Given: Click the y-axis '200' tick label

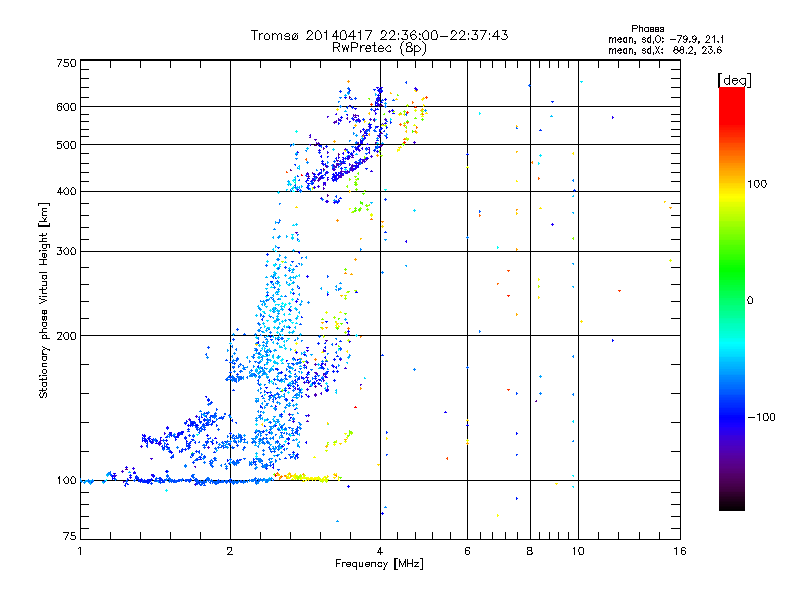Looking at the screenshot, I should point(66,336).
